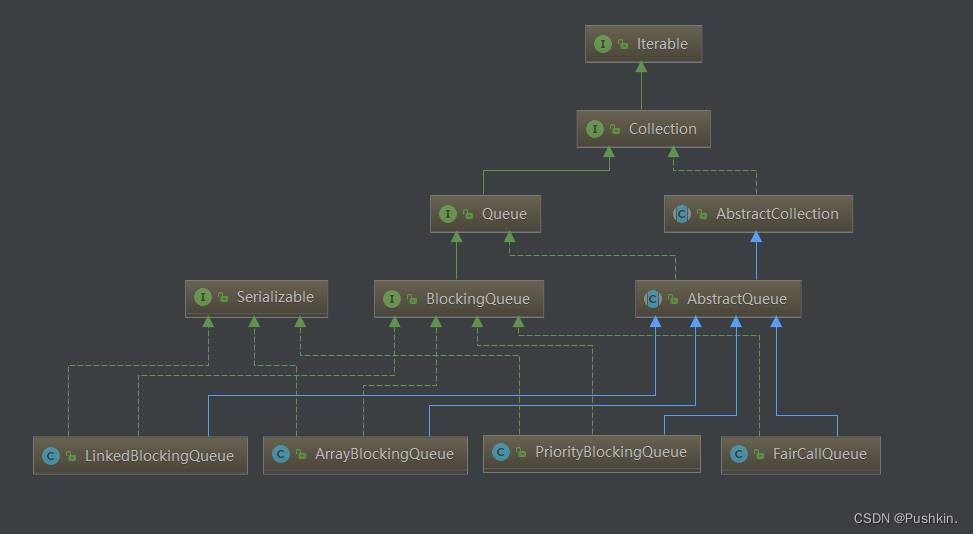Viewport: 973px width, 534px height.
Task: Click the green lock icon beside ArrayBlockingQueue
Action: point(302,454)
